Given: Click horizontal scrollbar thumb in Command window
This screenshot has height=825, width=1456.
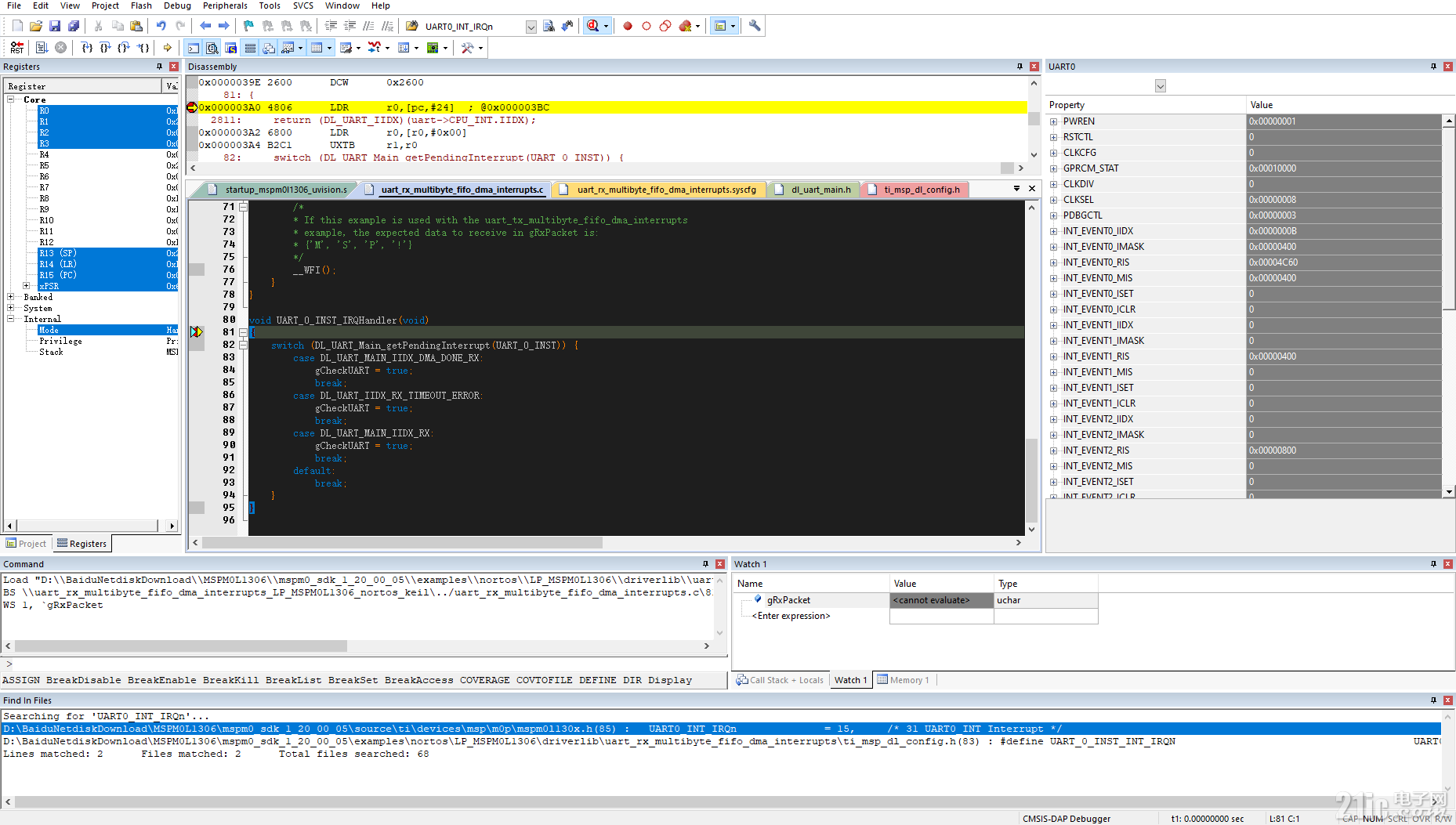Looking at the screenshot, I should pyautogui.click(x=180, y=646).
